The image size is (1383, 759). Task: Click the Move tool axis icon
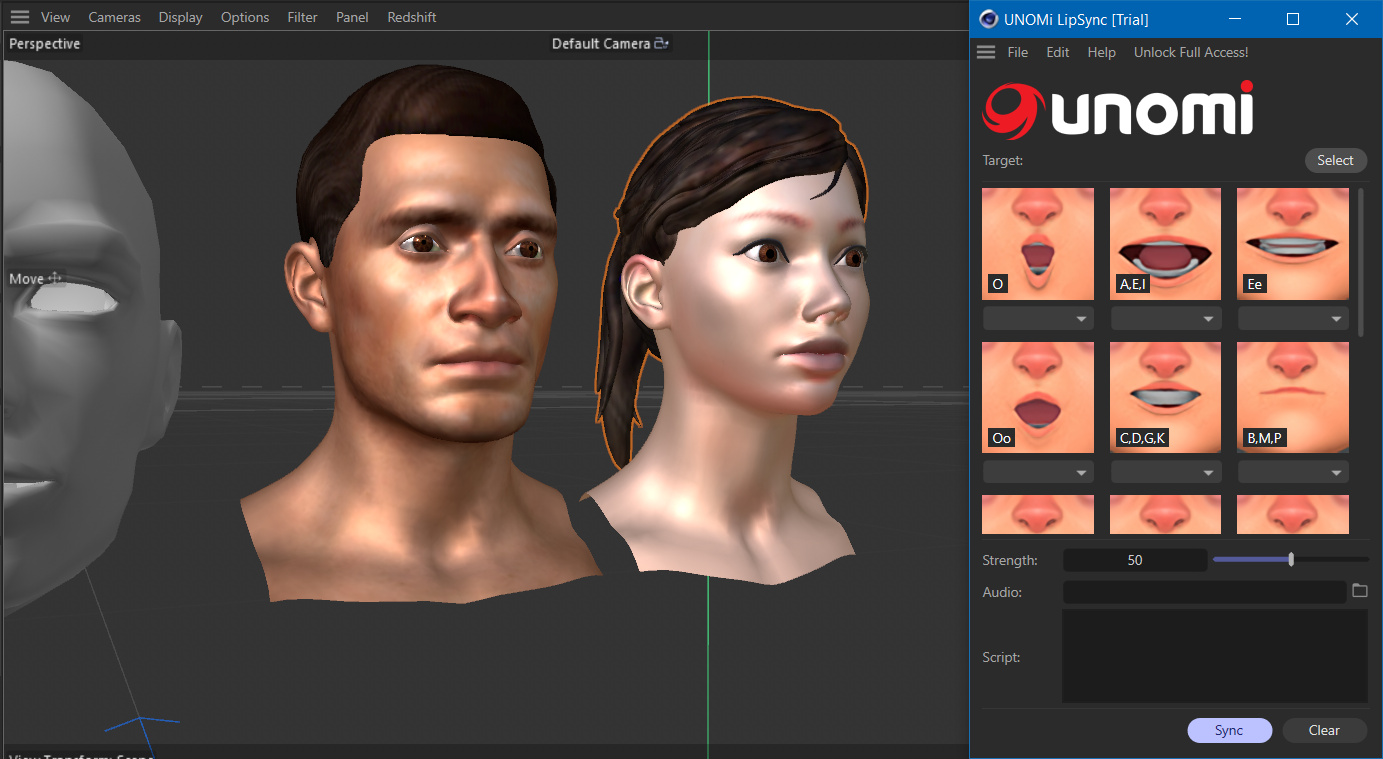(55, 278)
